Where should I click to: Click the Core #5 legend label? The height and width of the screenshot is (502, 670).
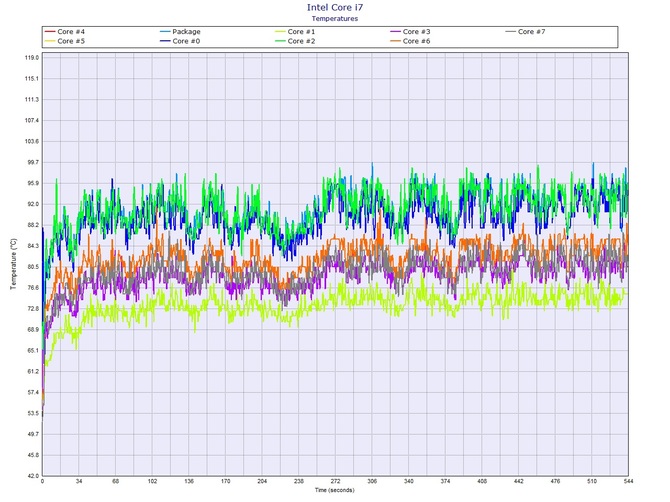tap(71, 41)
